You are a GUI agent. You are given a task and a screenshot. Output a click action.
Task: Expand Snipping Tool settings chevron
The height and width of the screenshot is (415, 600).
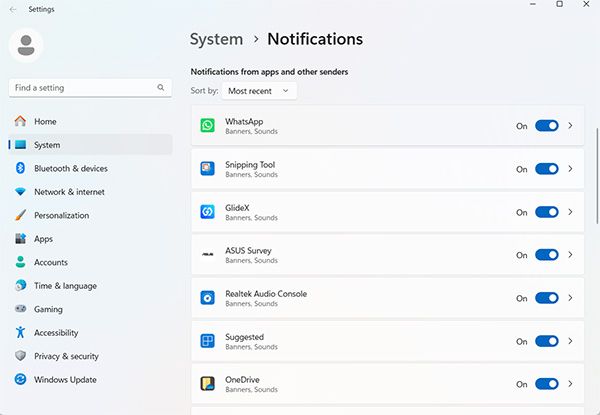pyautogui.click(x=570, y=169)
